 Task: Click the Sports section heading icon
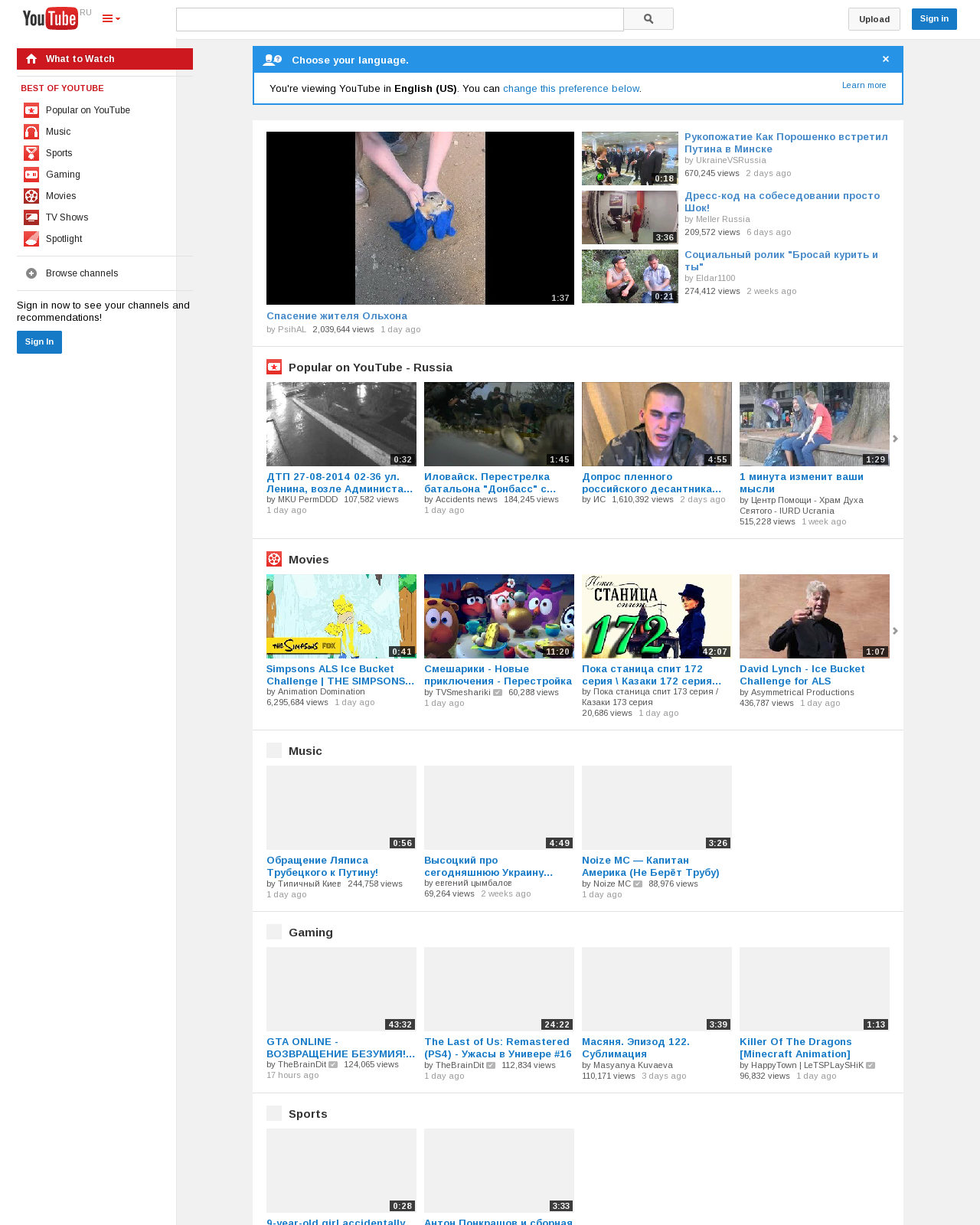pos(274,1113)
